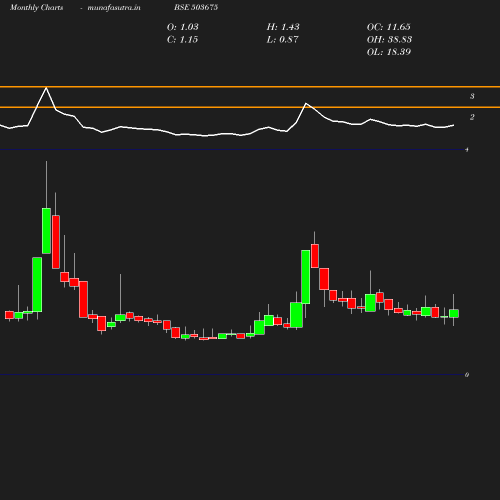Screen dimensions: 500x500
Task: Click the second peak of the white indicator line
Action: (x=306, y=104)
